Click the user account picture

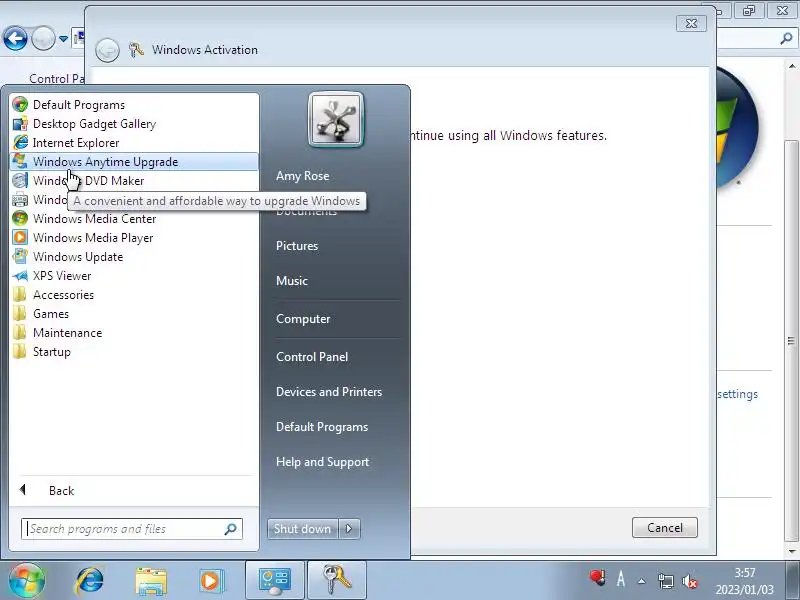coord(336,119)
